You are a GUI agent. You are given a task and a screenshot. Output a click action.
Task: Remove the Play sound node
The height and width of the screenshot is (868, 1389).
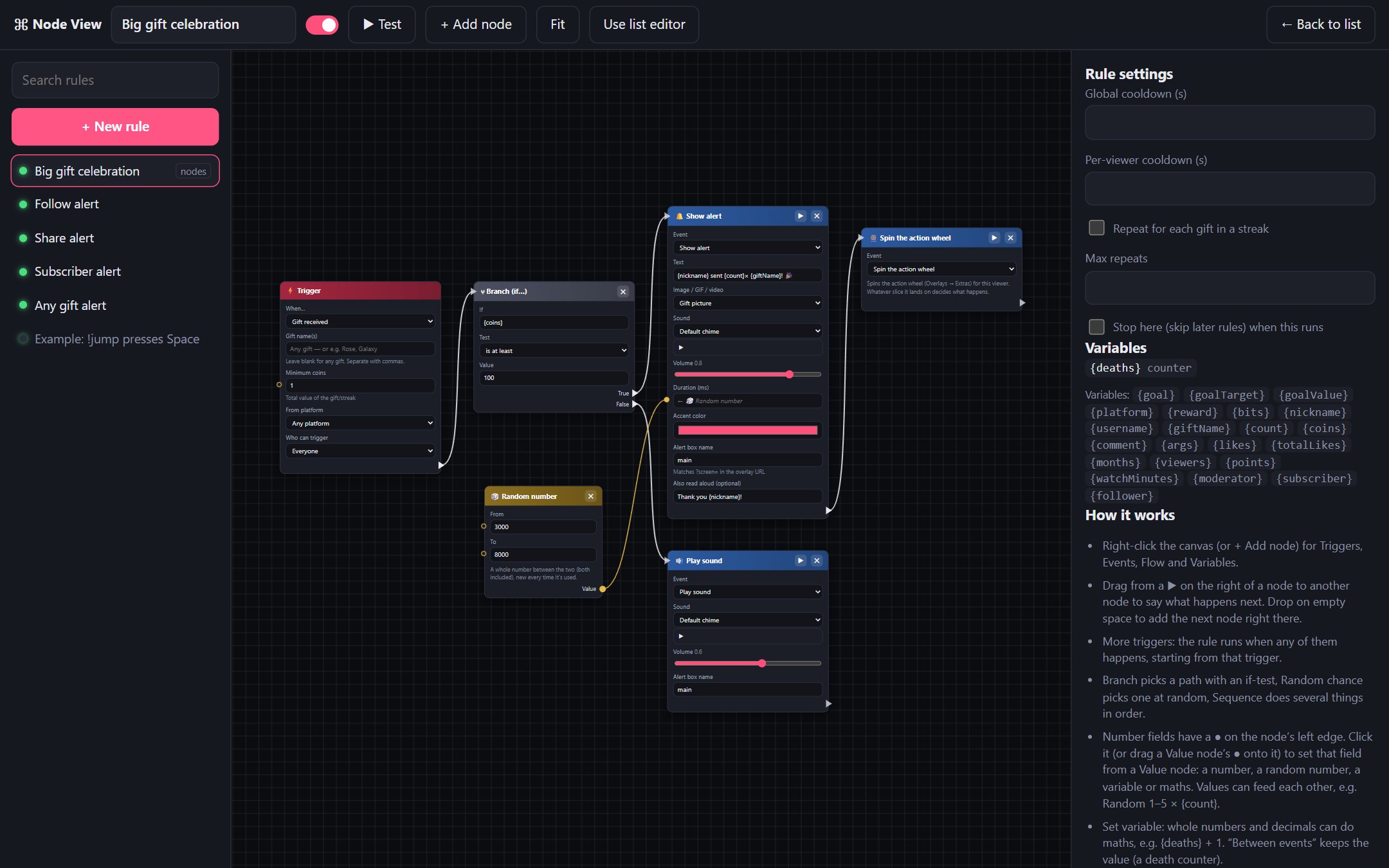817,561
